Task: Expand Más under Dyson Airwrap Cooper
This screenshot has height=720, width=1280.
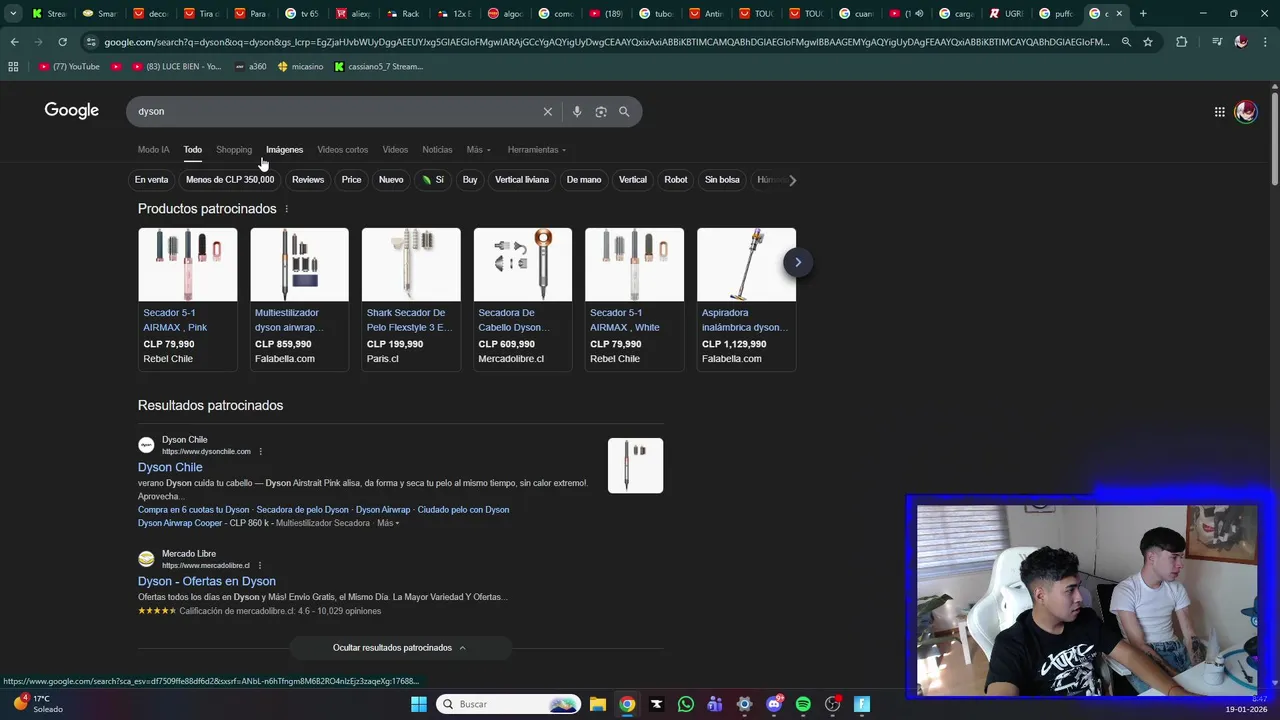Action: pyautogui.click(x=388, y=523)
